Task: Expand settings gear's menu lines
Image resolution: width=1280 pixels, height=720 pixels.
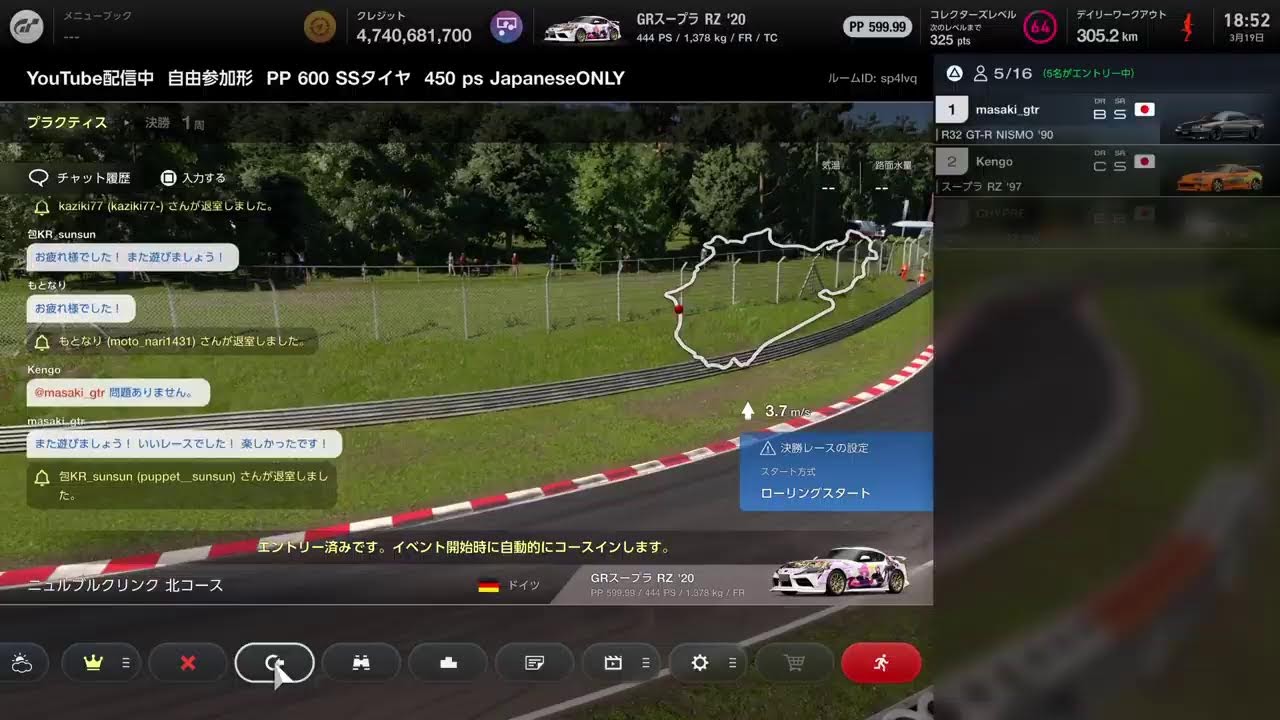Action: pos(733,663)
